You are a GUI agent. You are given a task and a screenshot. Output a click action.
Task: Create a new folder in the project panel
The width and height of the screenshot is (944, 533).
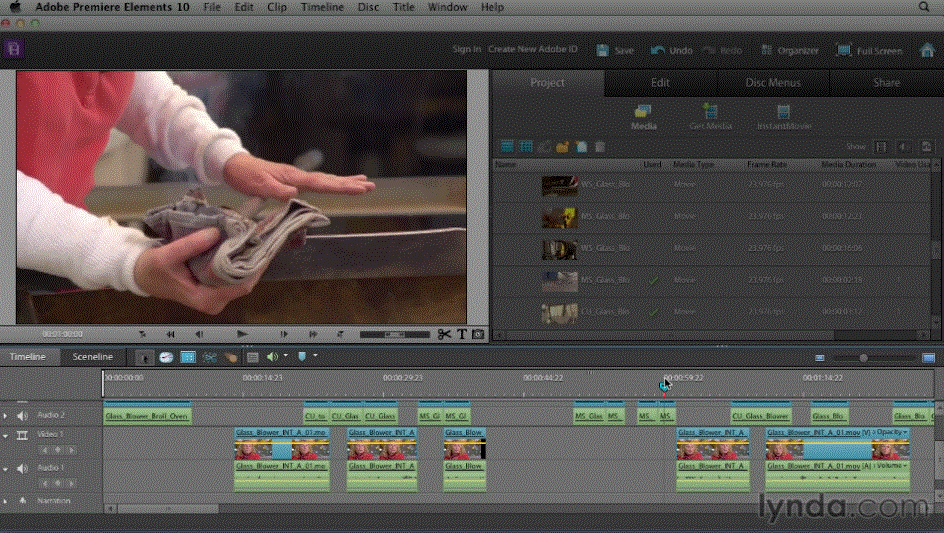(562, 147)
